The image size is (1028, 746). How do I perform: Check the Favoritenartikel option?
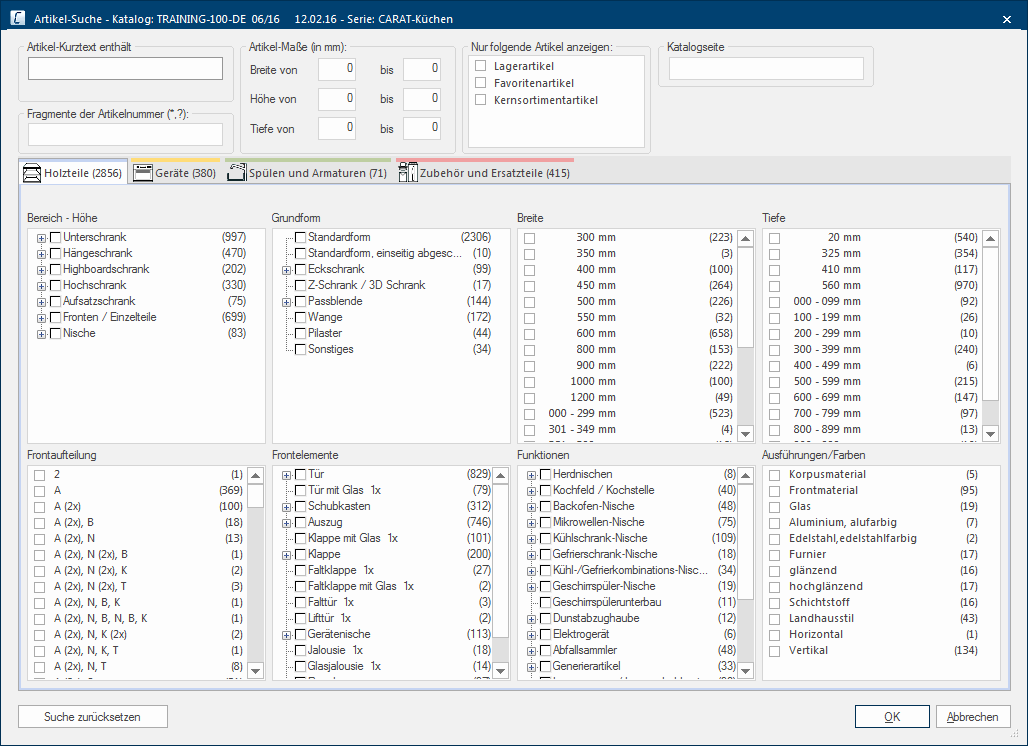coord(481,83)
